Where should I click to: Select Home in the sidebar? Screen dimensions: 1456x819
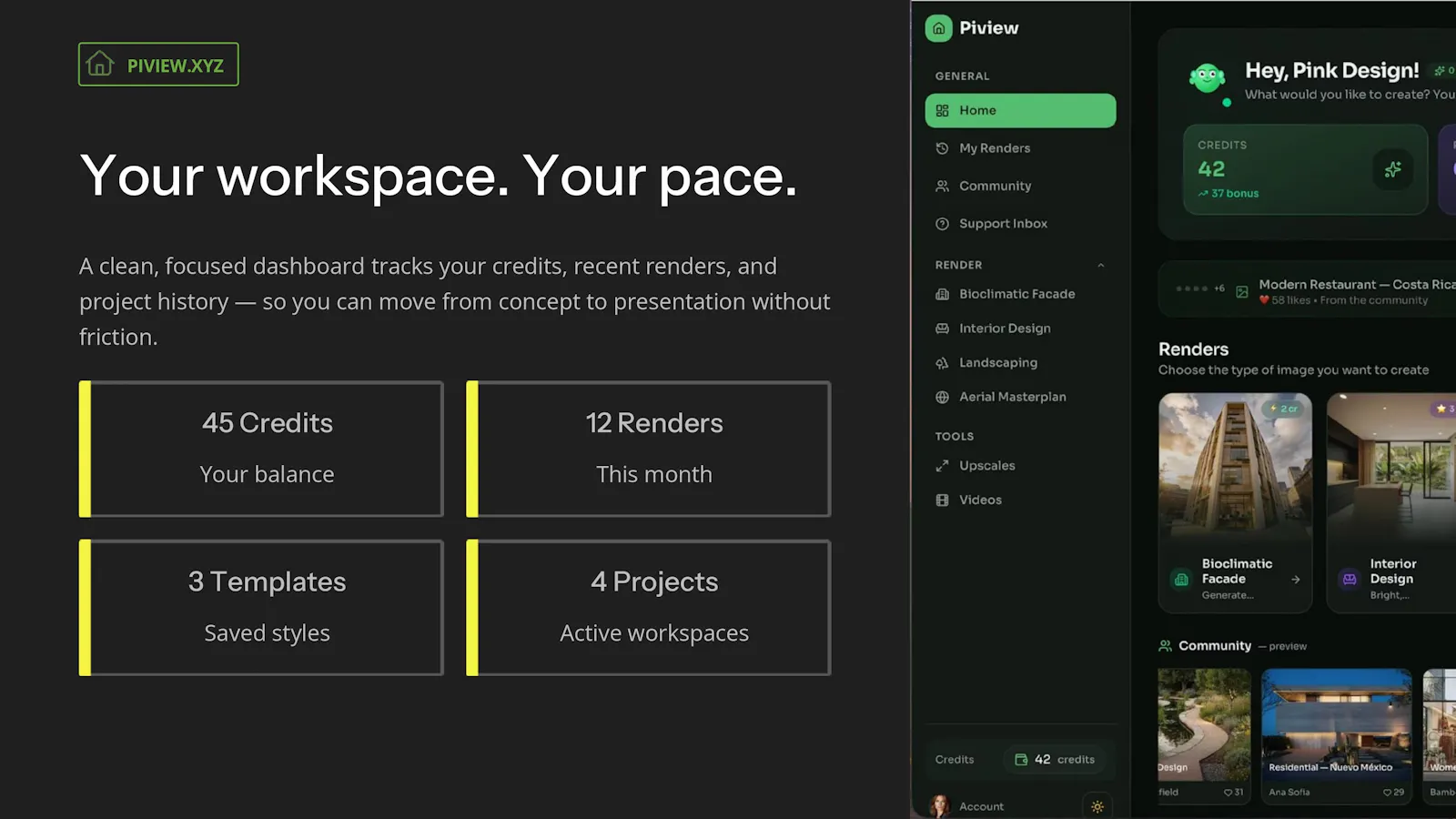pyautogui.click(x=1020, y=110)
